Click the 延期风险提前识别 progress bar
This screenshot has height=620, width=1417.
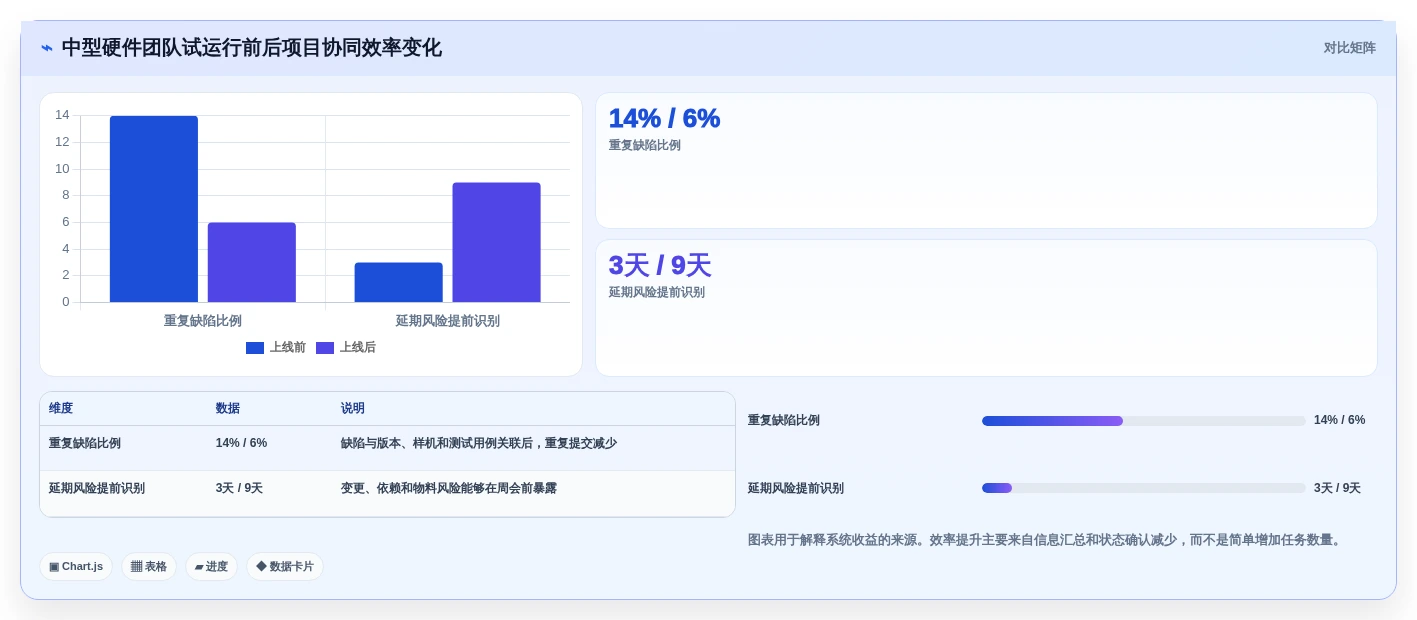point(1144,488)
